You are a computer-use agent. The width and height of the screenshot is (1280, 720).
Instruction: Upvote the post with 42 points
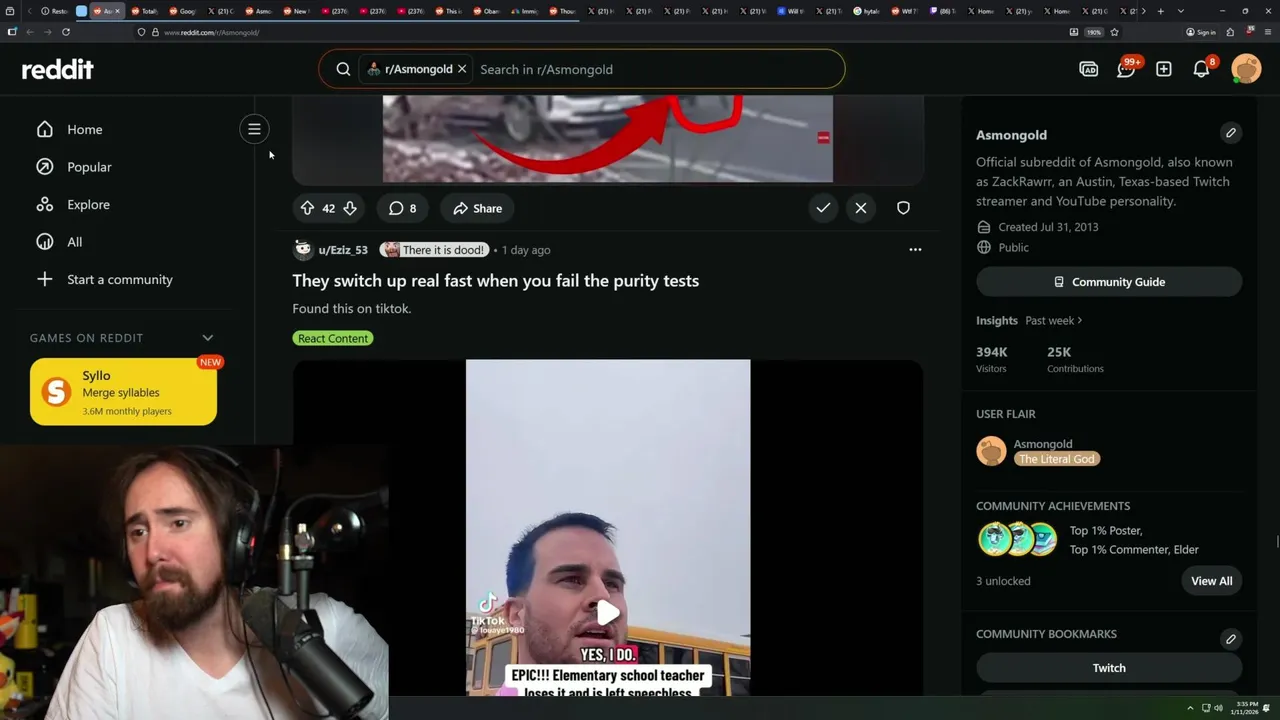pos(307,208)
